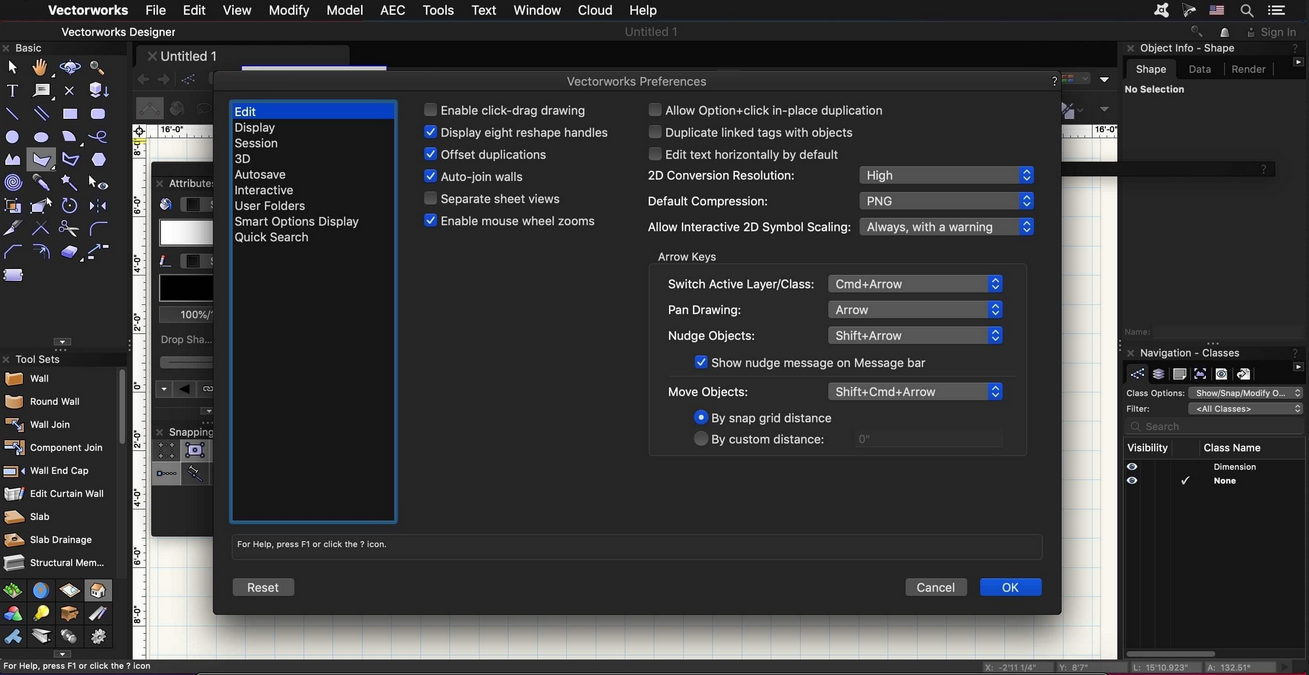Open Spotlight search in the menu bar

pos(1247,10)
